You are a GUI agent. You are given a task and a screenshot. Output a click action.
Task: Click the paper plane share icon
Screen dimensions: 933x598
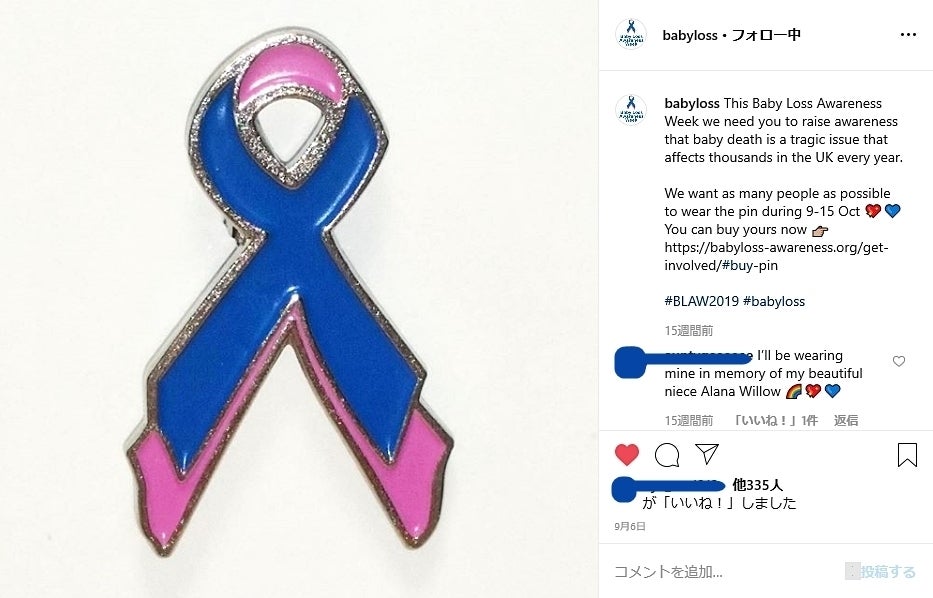click(x=707, y=454)
